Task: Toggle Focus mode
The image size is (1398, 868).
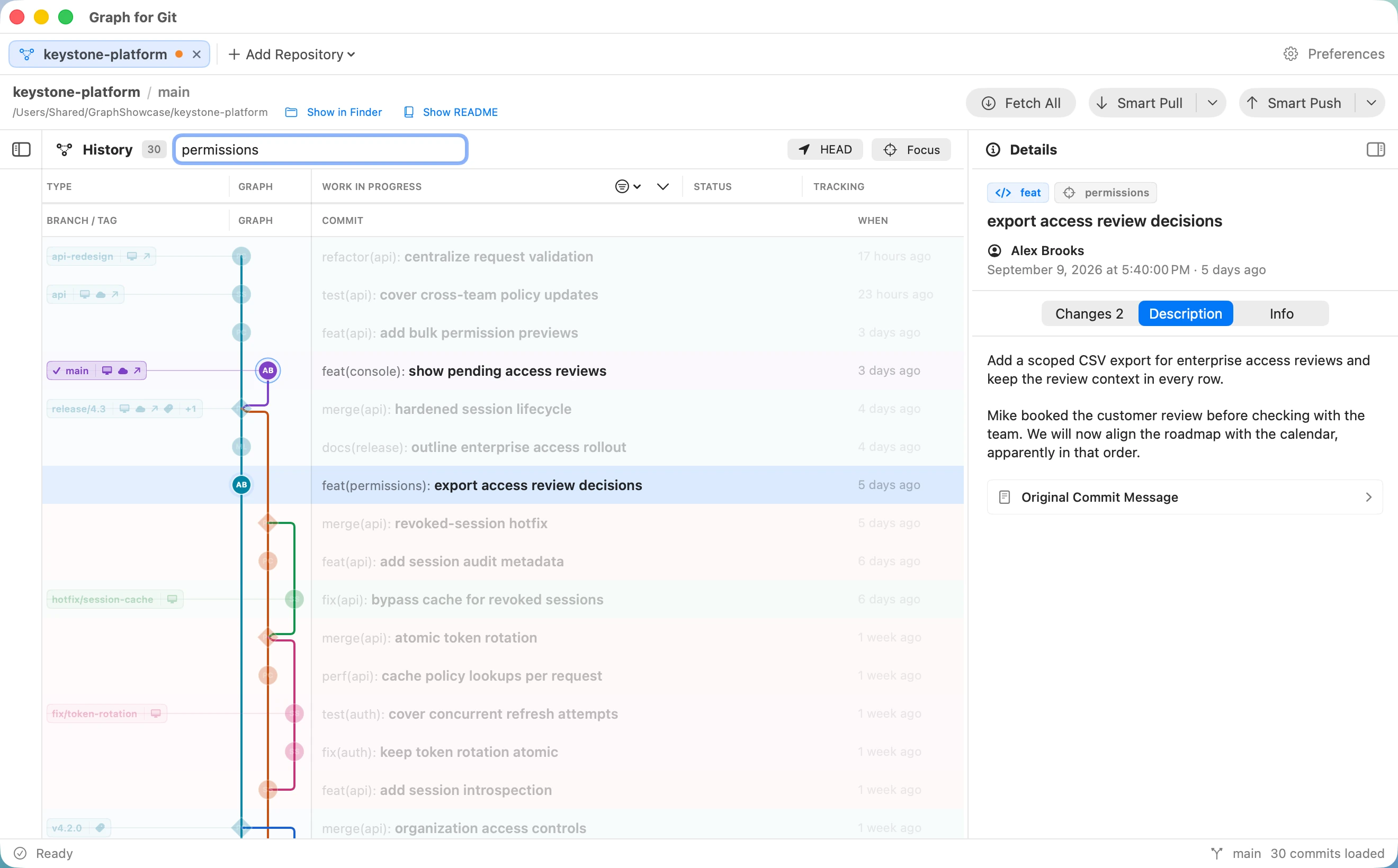Action: pos(911,150)
